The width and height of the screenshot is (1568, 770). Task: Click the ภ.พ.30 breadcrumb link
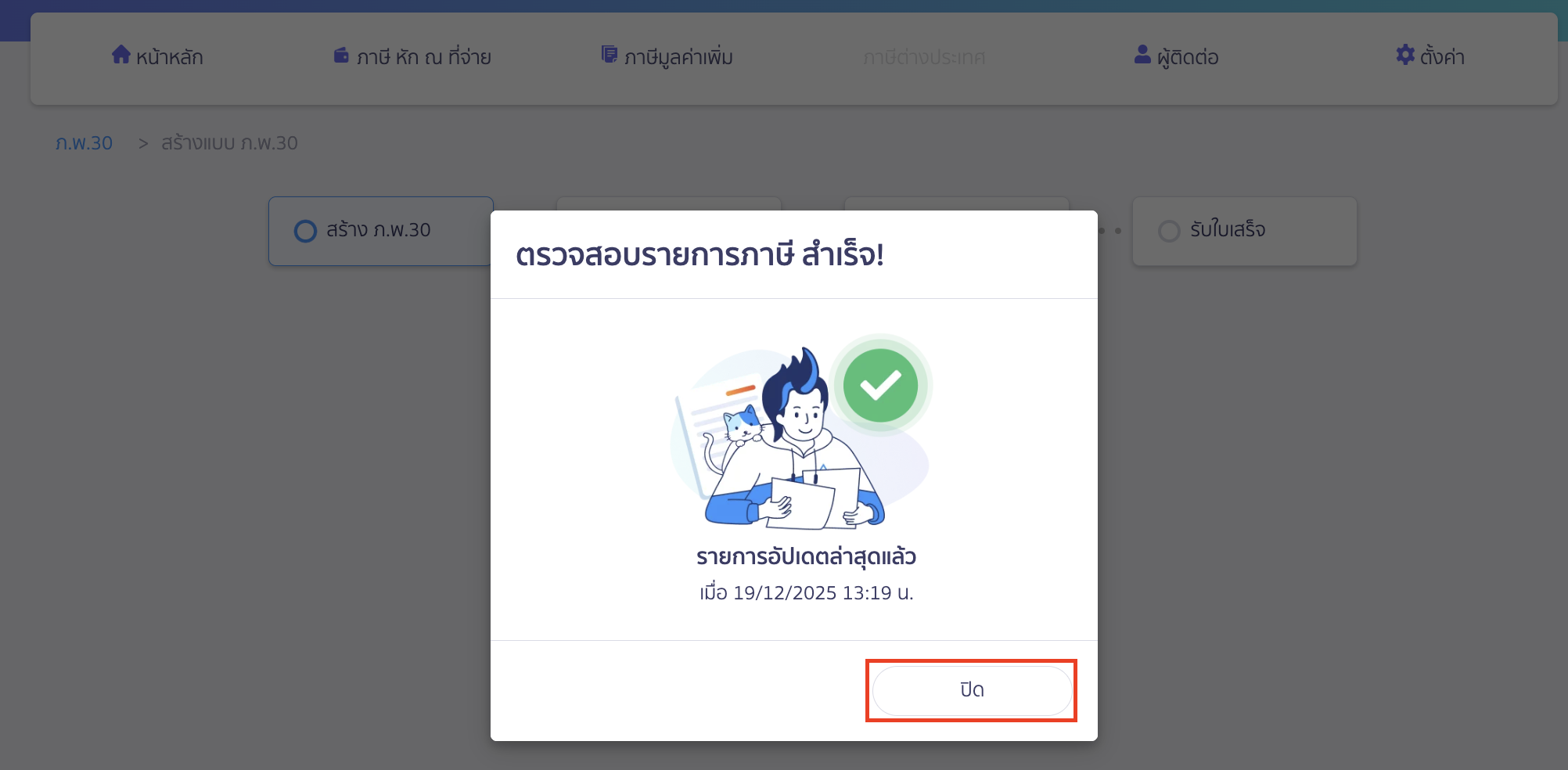click(x=85, y=142)
